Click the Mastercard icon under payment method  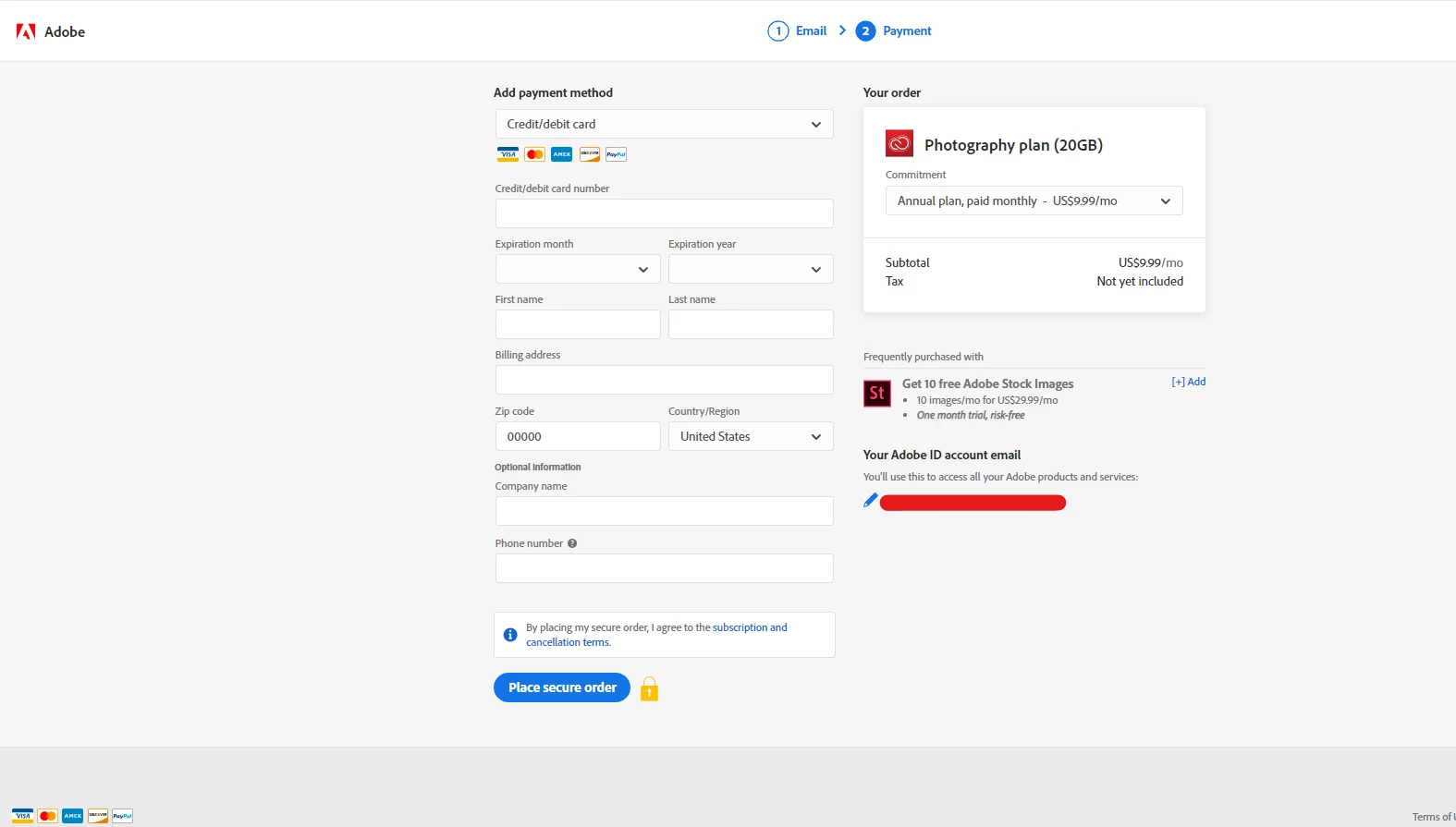534,154
